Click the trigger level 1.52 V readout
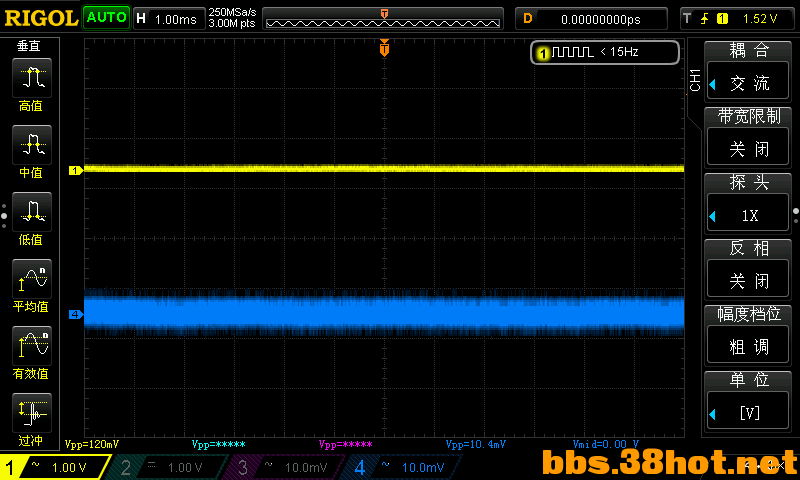Screen dimensions: 800x480 tap(760, 19)
